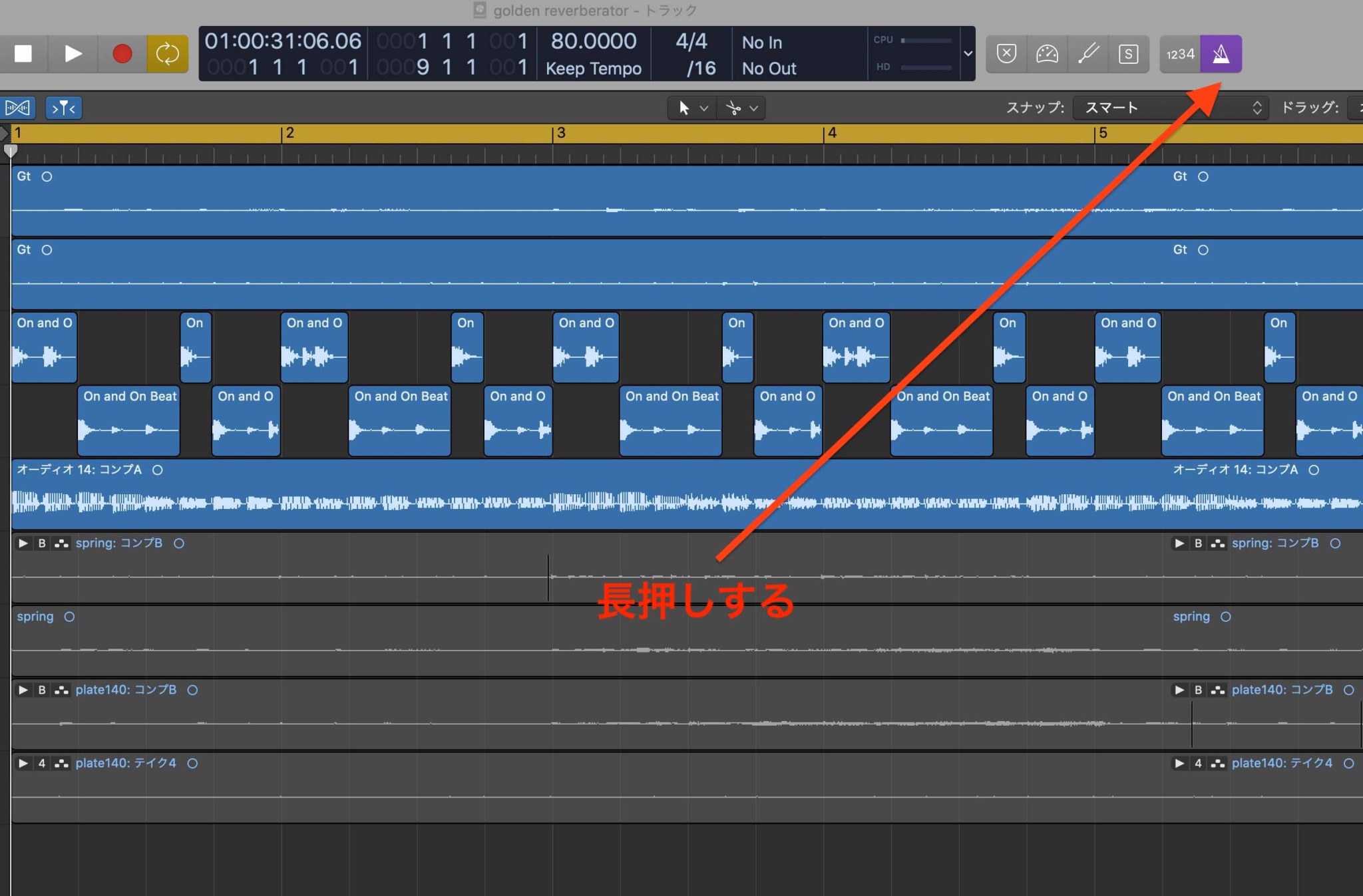
Task: Expand the pointer tool dropdown
Action: tap(703, 107)
